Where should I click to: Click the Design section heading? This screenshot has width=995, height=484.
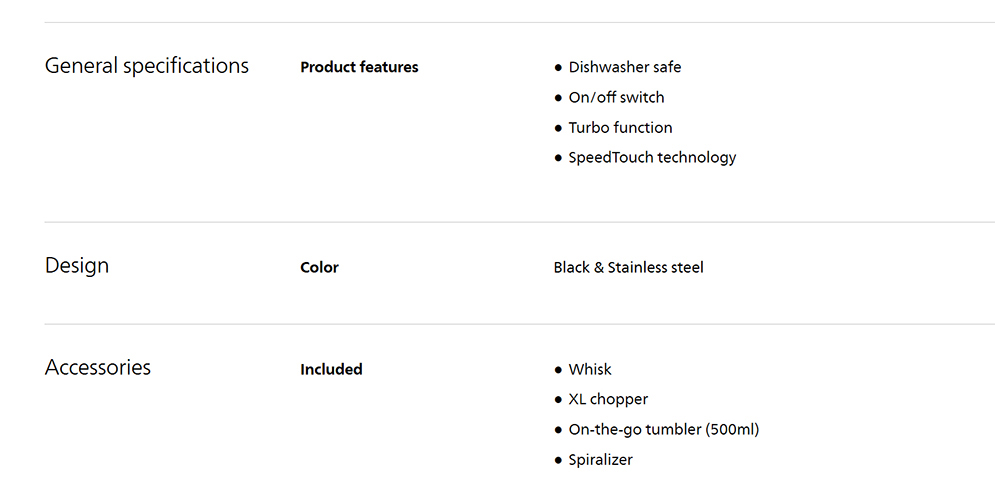77,266
